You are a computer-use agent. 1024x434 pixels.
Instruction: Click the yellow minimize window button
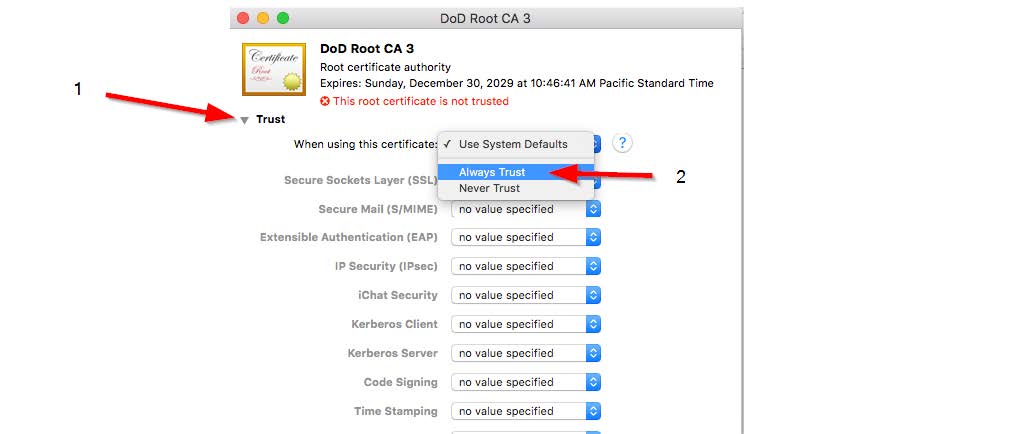click(x=263, y=18)
